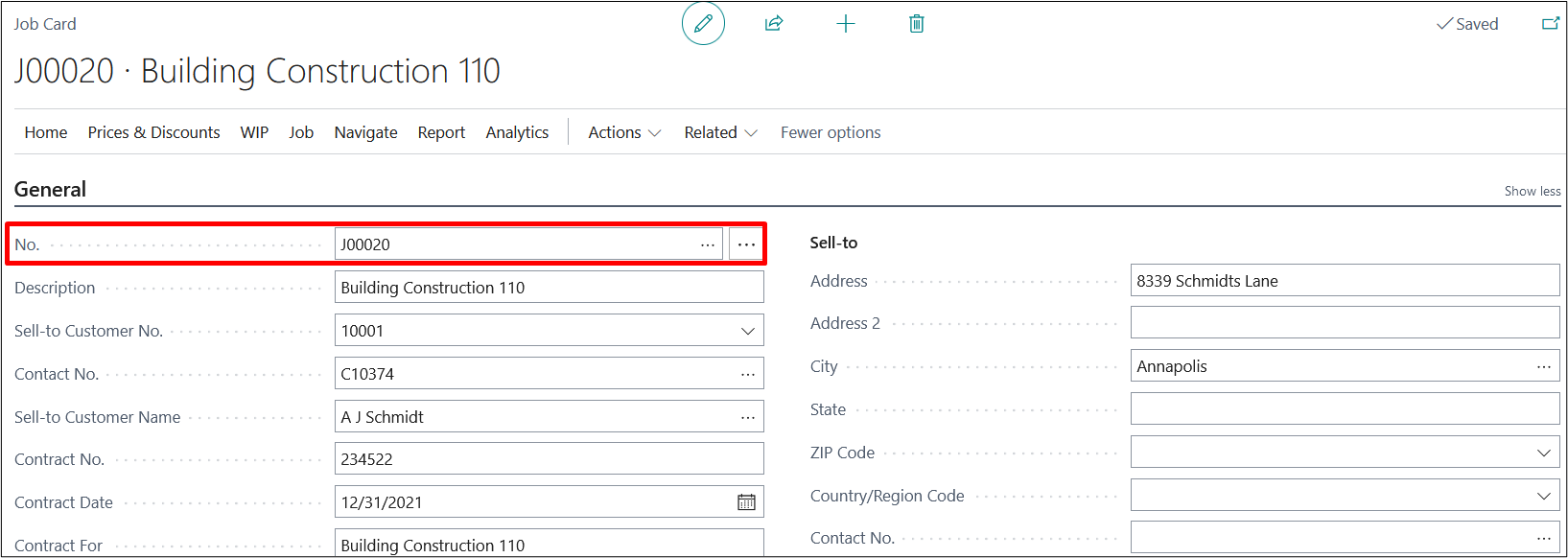
Task: Click Show less in General section
Action: pyautogui.click(x=1532, y=191)
